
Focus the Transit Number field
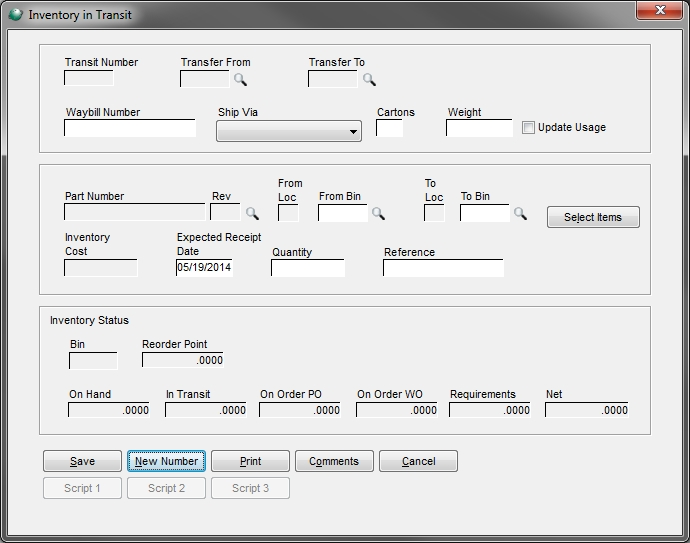[89, 78]
